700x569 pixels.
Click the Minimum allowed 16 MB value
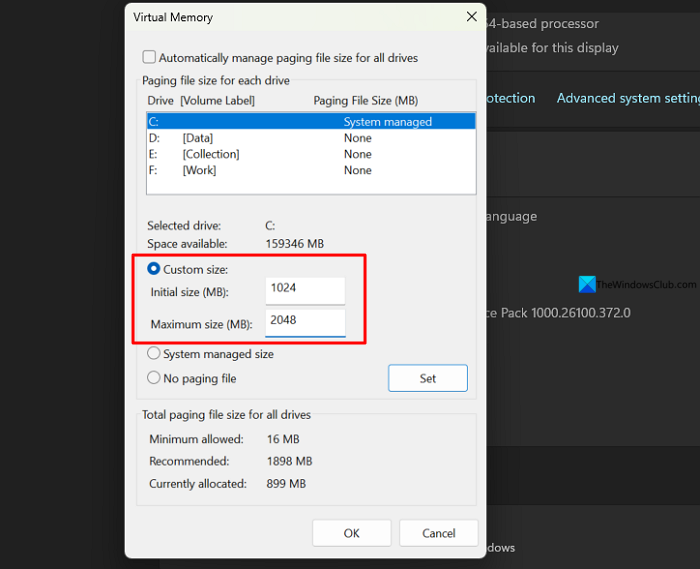point(283,439)
